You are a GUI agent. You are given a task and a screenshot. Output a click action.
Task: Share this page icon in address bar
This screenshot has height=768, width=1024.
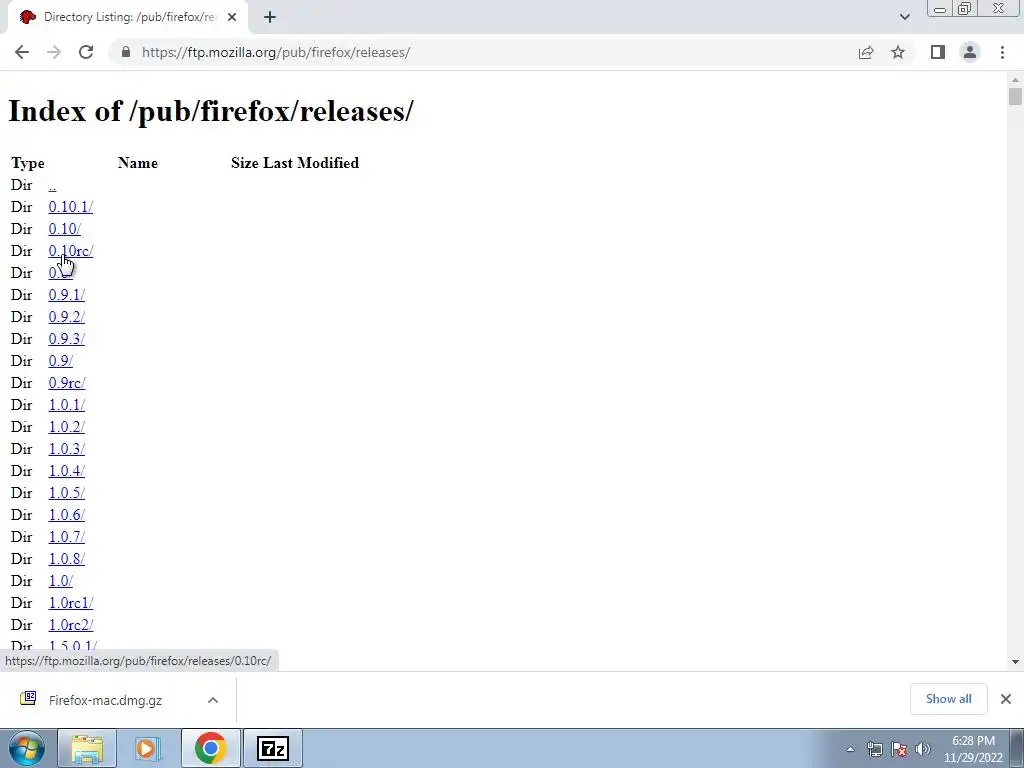pyautogui.click(x=866, y=52)
